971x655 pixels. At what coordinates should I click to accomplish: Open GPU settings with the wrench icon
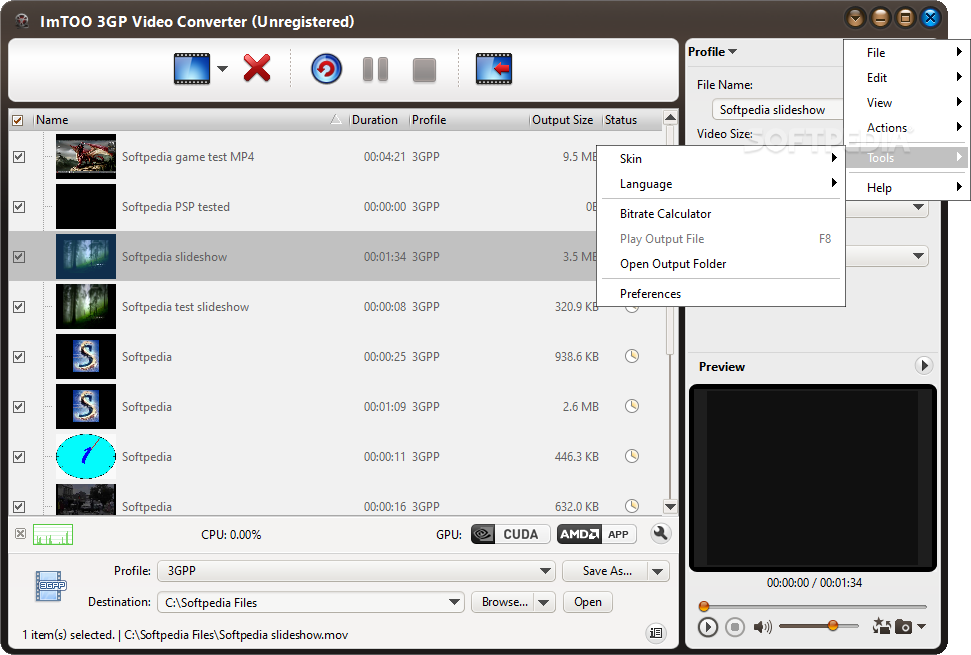(661, 534)
